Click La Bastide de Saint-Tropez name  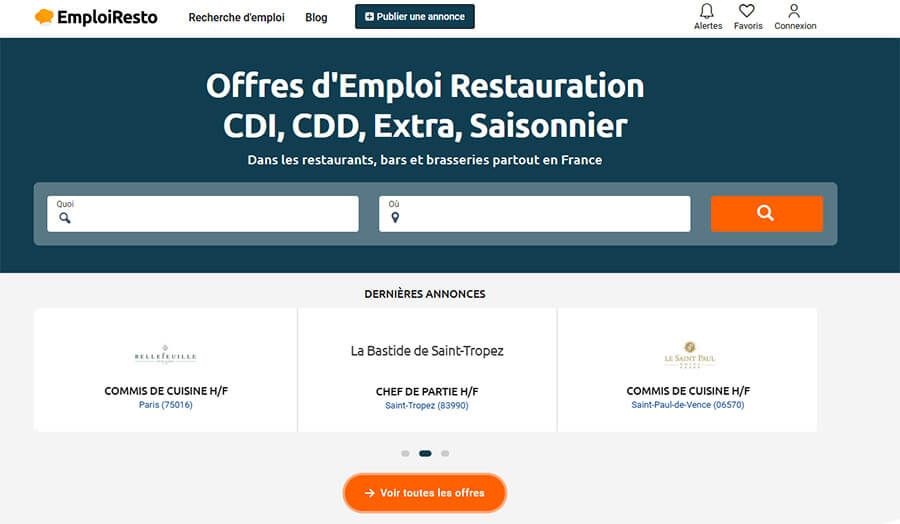[427, 351]
